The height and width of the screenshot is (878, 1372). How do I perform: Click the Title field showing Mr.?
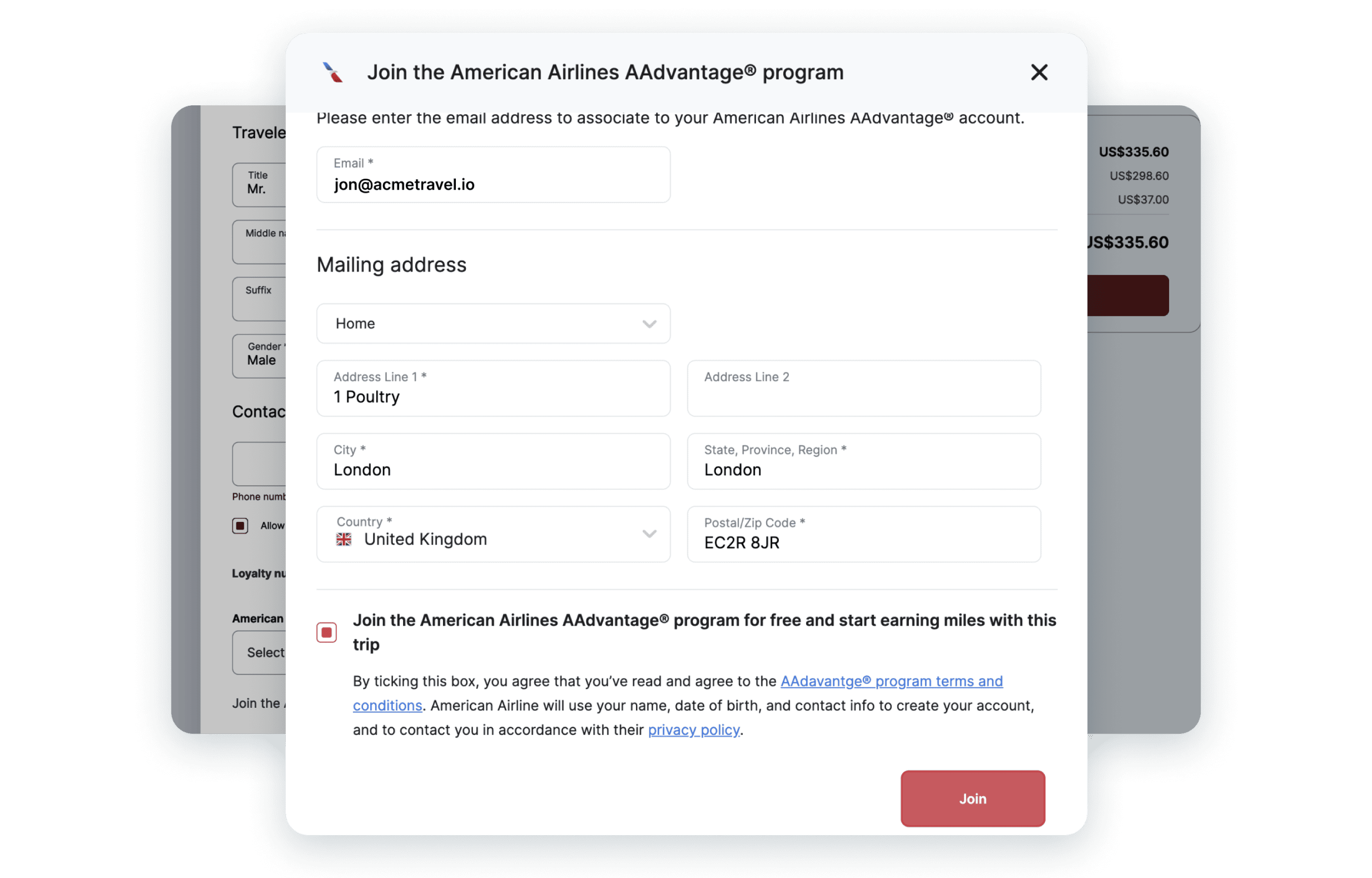point(259,185)
